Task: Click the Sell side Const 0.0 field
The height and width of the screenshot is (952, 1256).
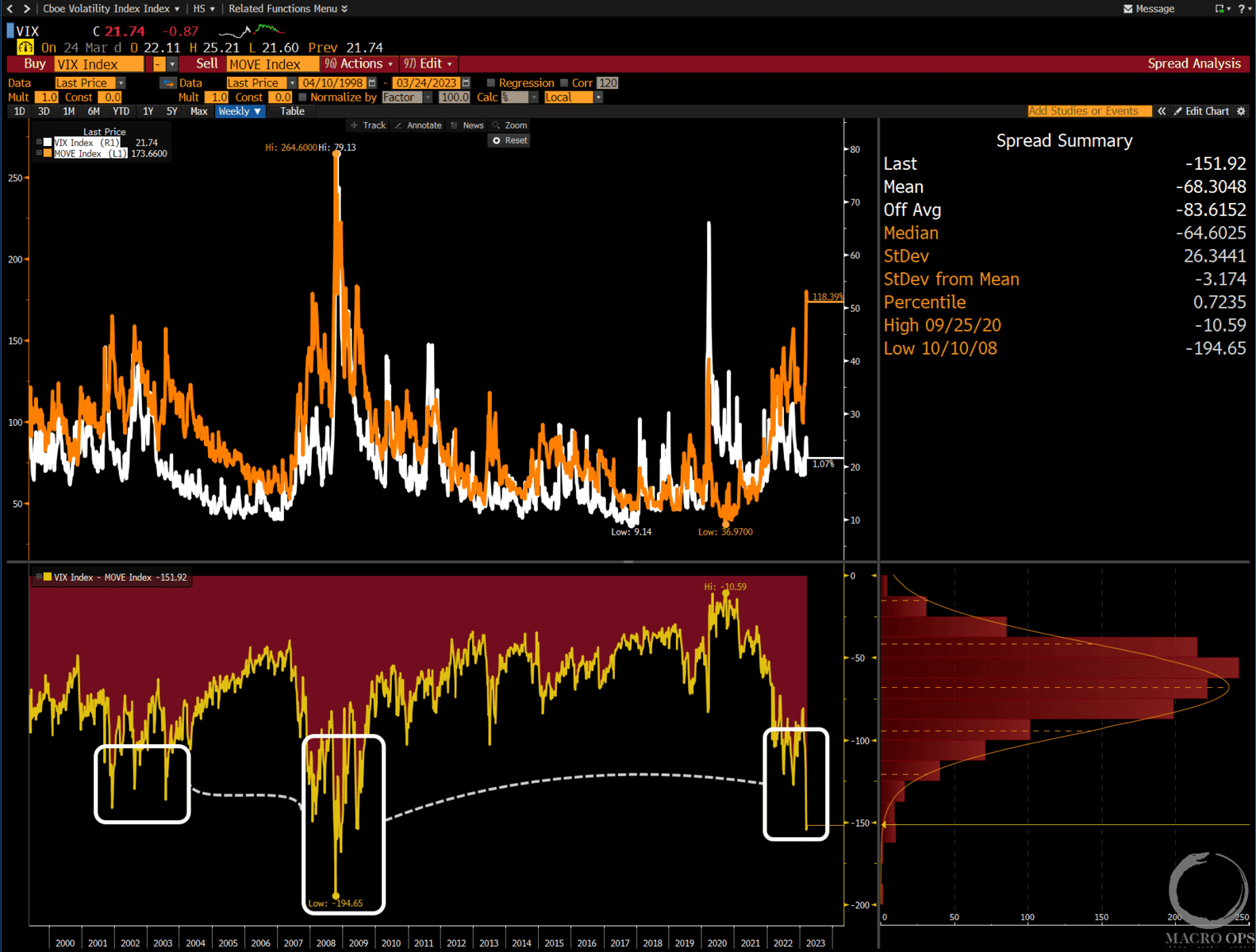Action: coord(281,97)
